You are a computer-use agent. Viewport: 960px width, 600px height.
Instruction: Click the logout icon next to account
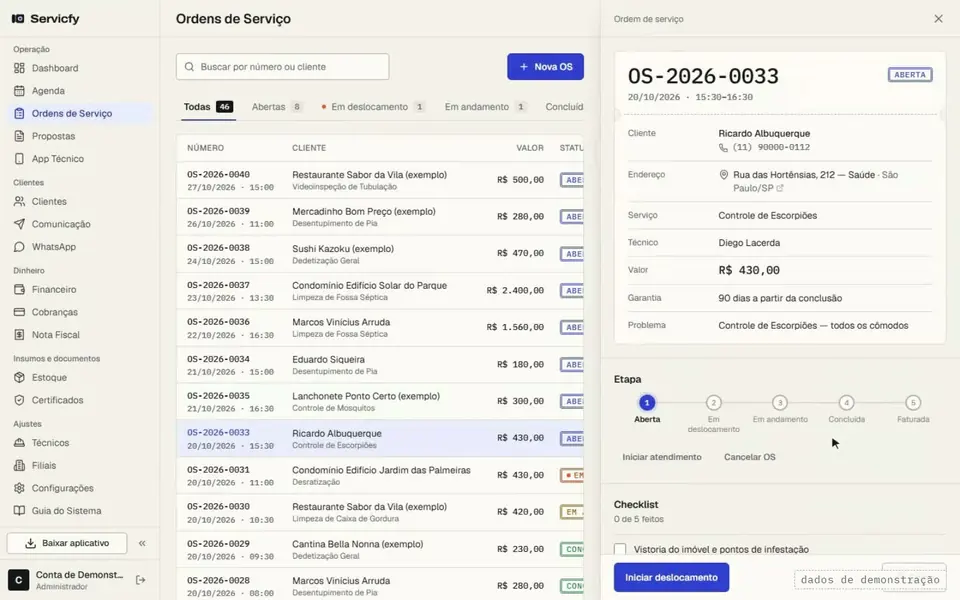(140, 580)
